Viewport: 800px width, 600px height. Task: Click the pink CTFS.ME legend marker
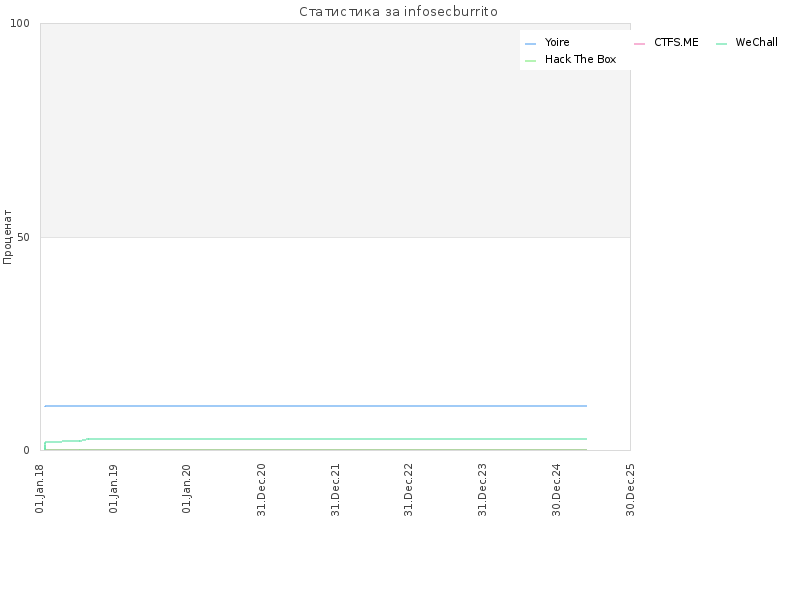pos(639,44)
